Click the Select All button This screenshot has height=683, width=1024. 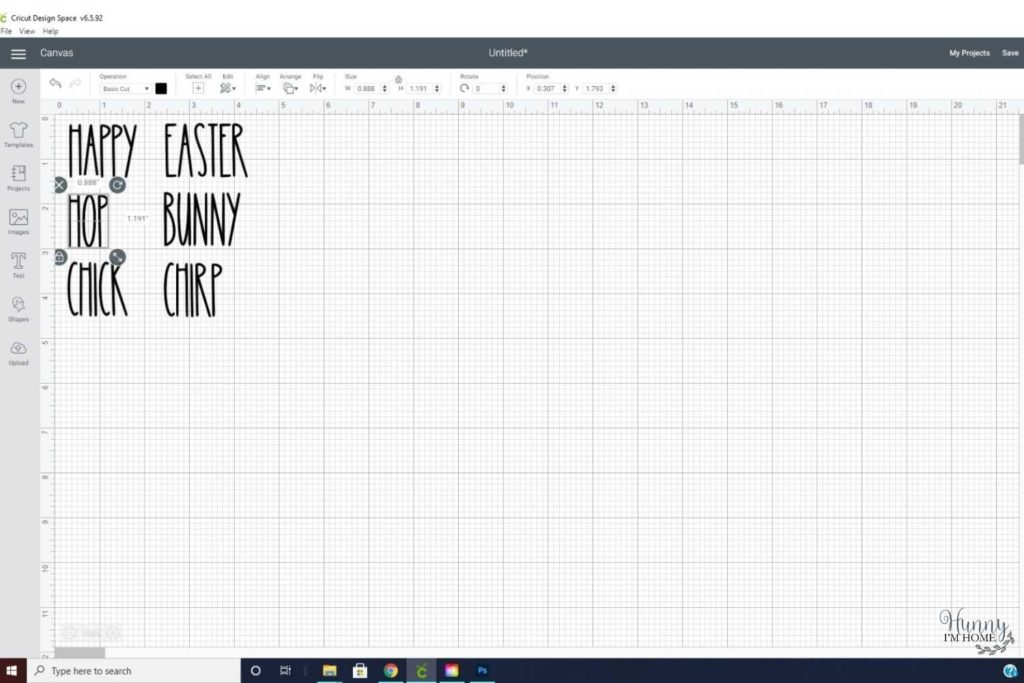click(x=198, y=88)
